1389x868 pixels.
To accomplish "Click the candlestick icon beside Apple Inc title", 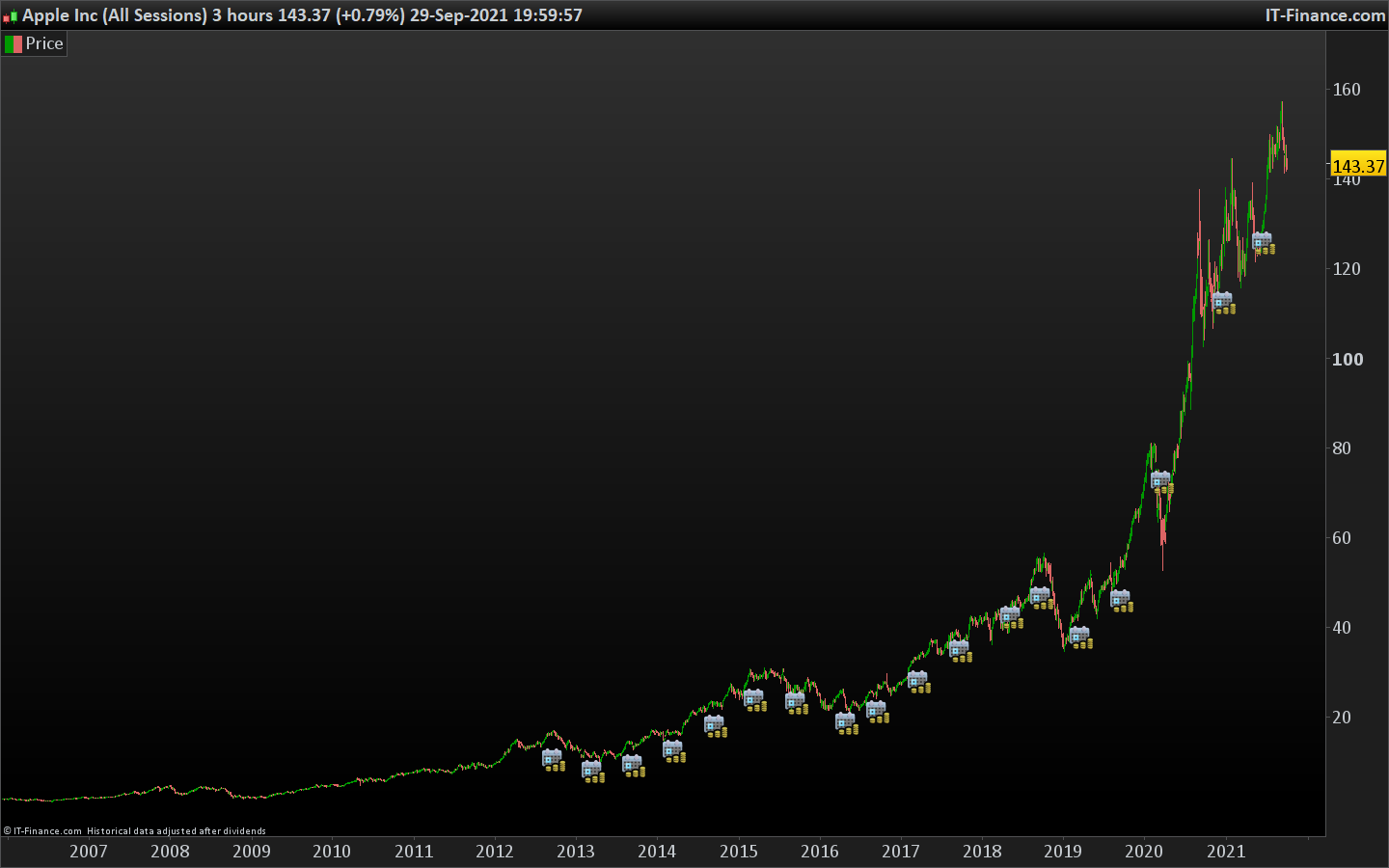I will (x=11, y=16).
